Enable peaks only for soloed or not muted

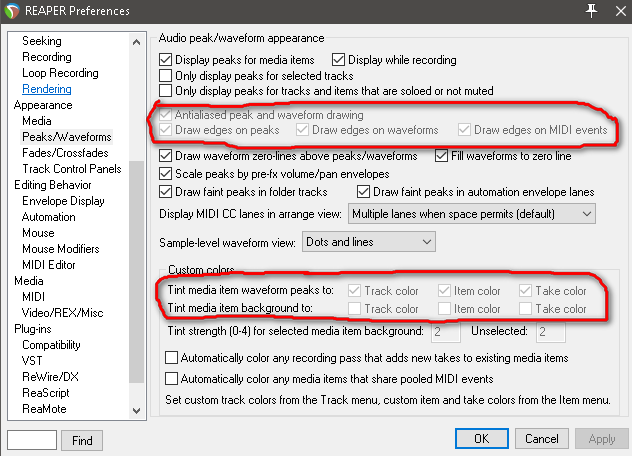point(166,91)
